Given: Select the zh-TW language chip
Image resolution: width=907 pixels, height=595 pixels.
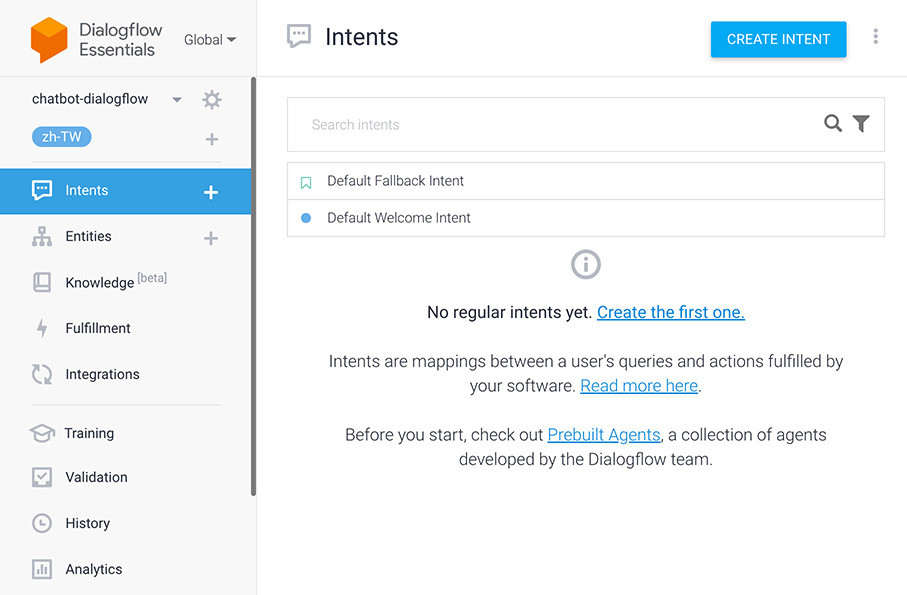Looking at the screenshot, I should (x=62, y=136).
